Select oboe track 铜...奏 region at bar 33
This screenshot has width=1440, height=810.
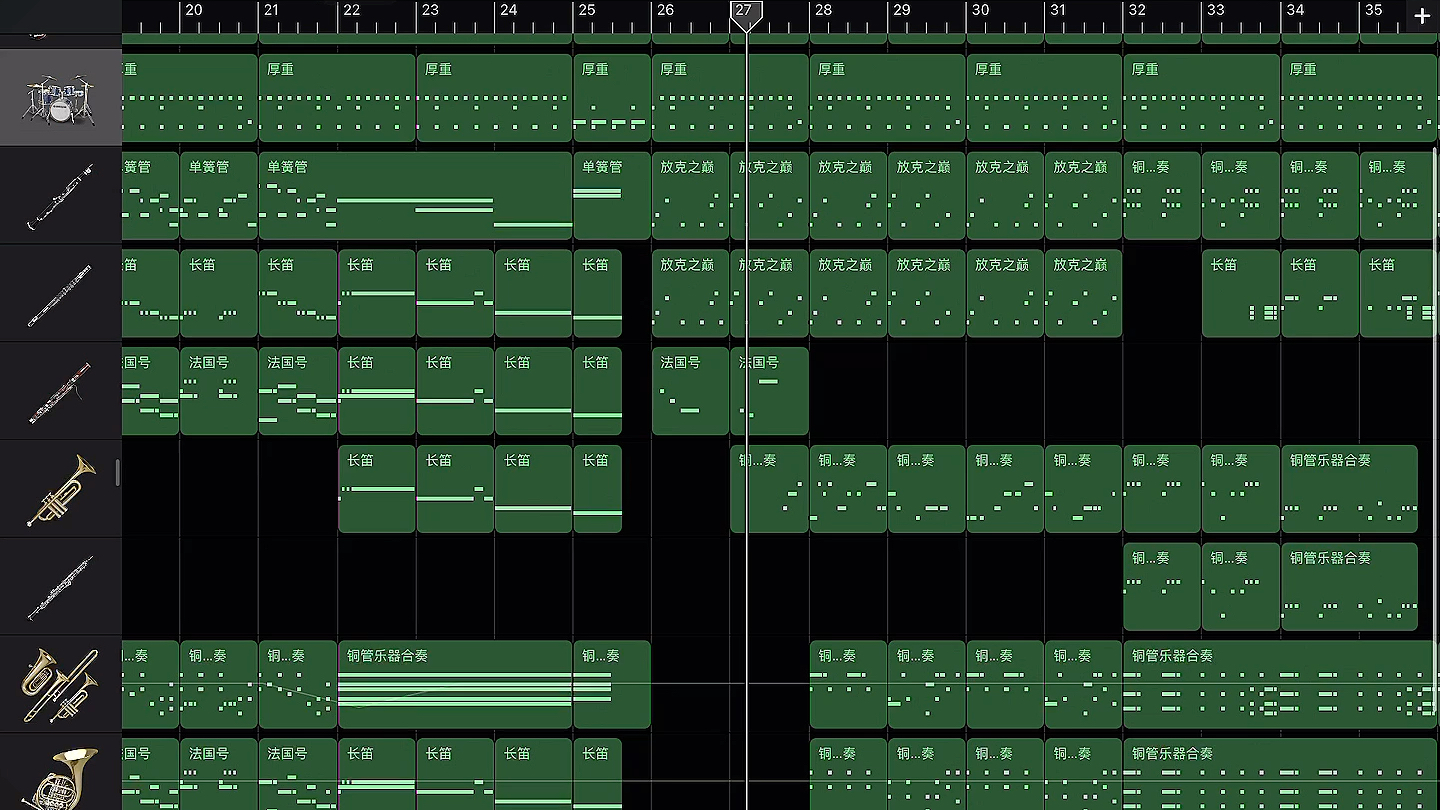pyautogui.click(x=1240, y=587)
